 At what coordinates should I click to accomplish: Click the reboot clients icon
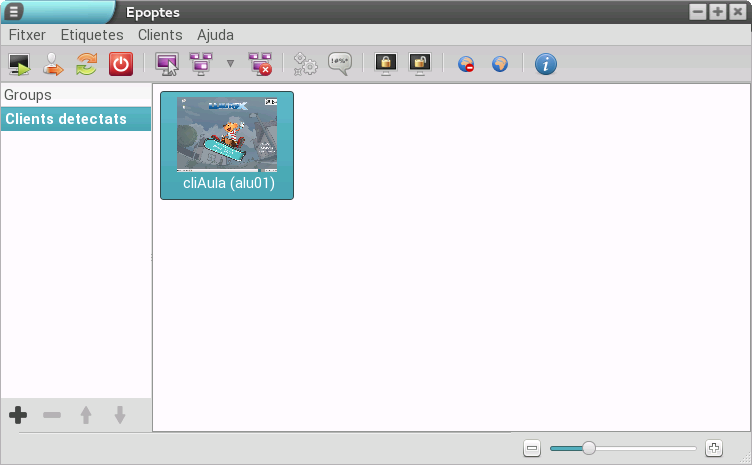(87, 64)
